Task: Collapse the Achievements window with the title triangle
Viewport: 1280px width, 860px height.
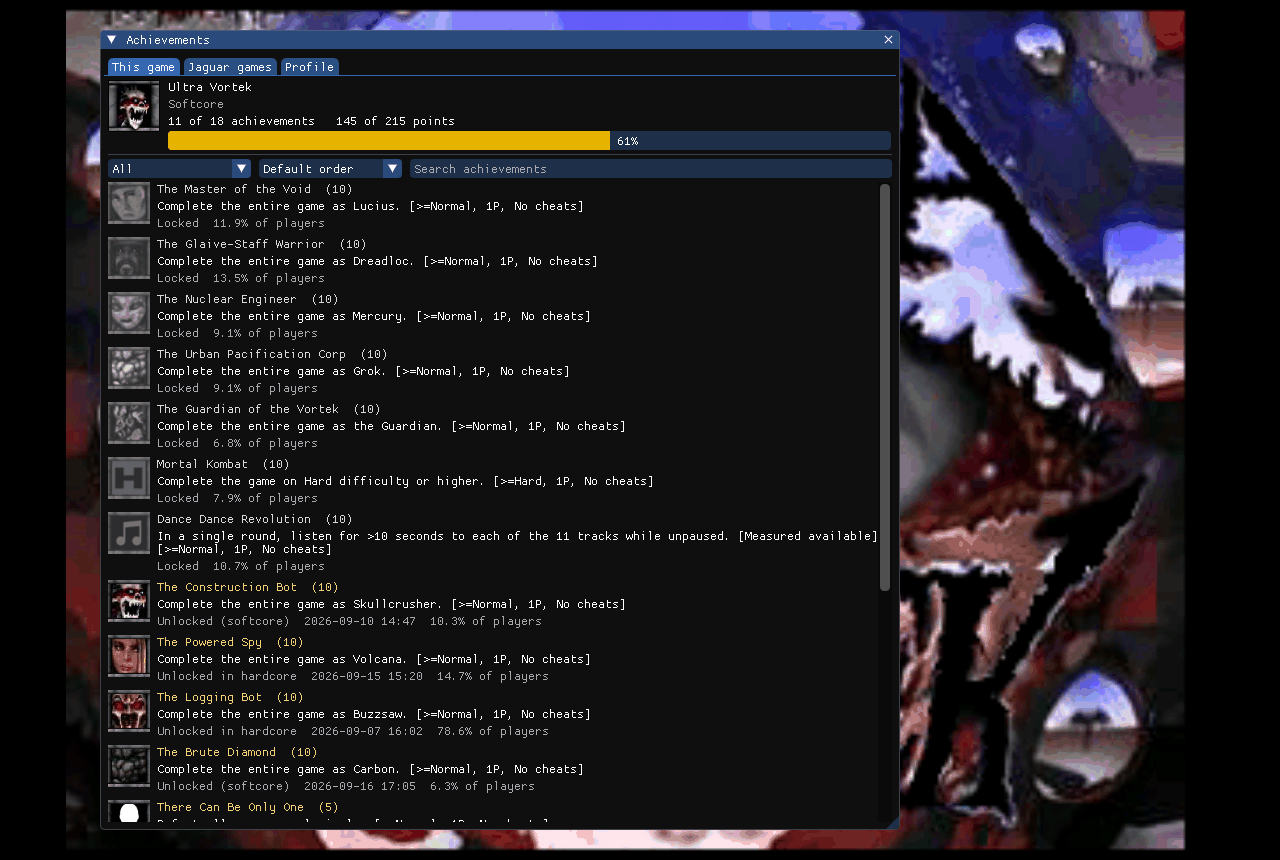Action: coord(112,40)
